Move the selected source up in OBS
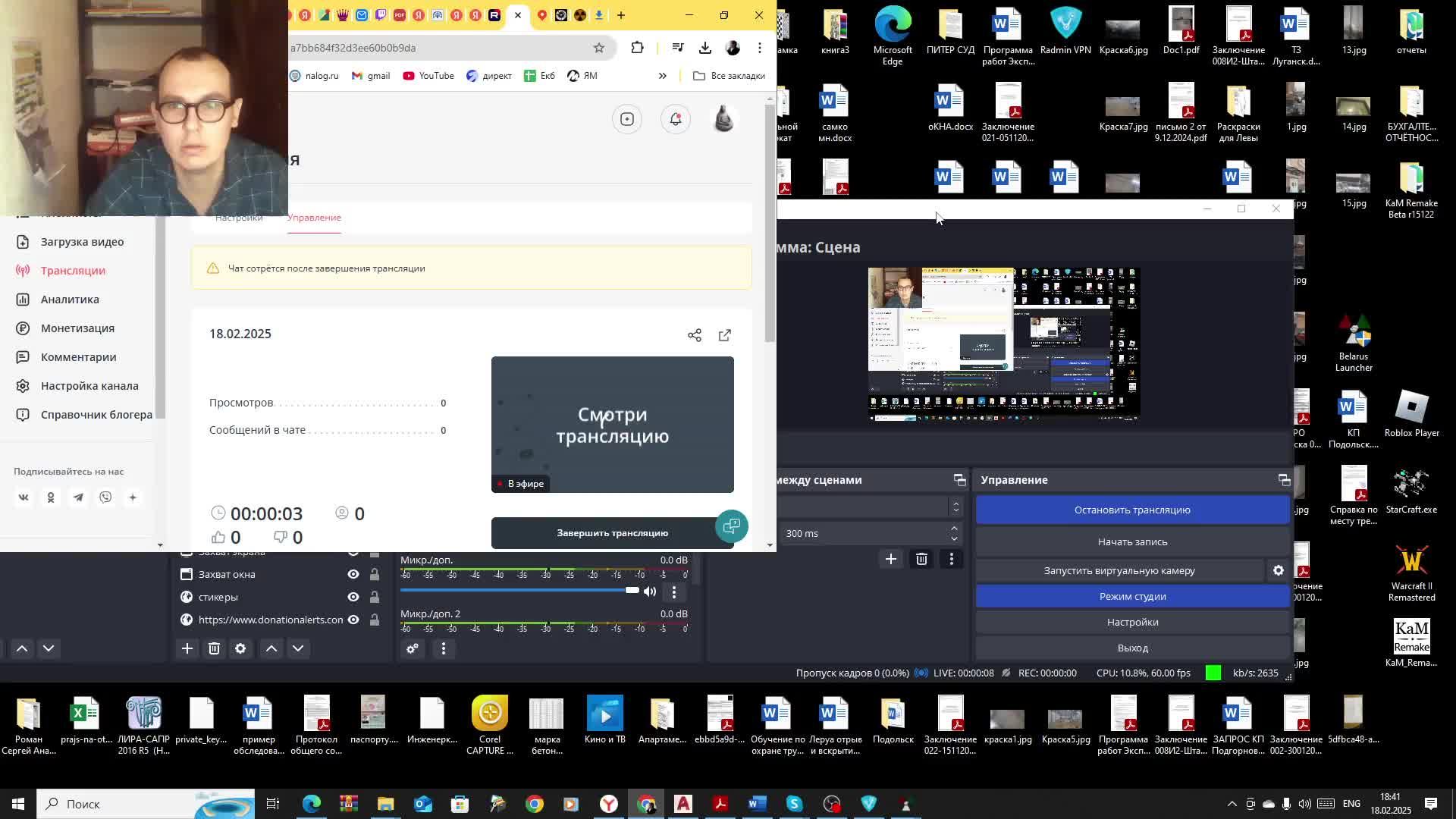The width and height of the screenshot is (1456, 819). point(271,648)
